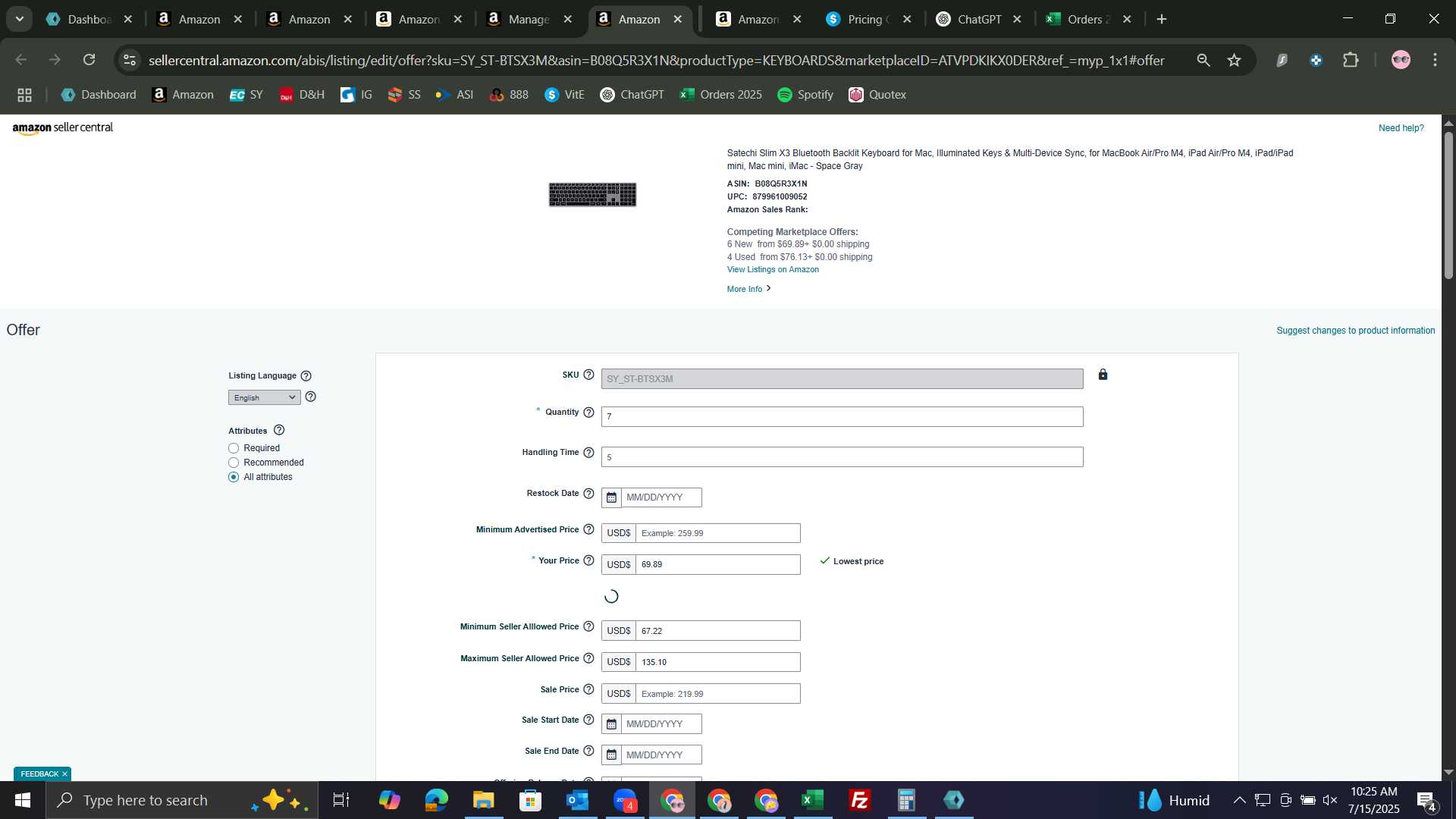Image resolution: width=1456 pixels, height=819 pixels.
Task: Show hidden system tray icons
Action: (1239, 801)
